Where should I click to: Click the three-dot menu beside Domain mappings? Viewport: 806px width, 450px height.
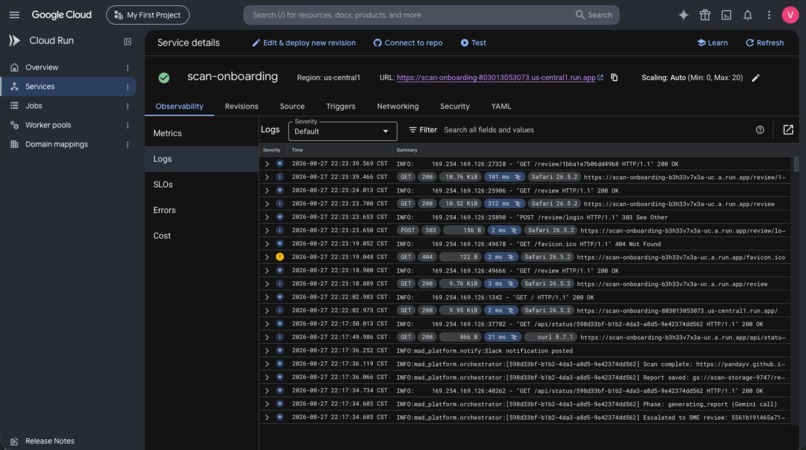click(127, 145)
